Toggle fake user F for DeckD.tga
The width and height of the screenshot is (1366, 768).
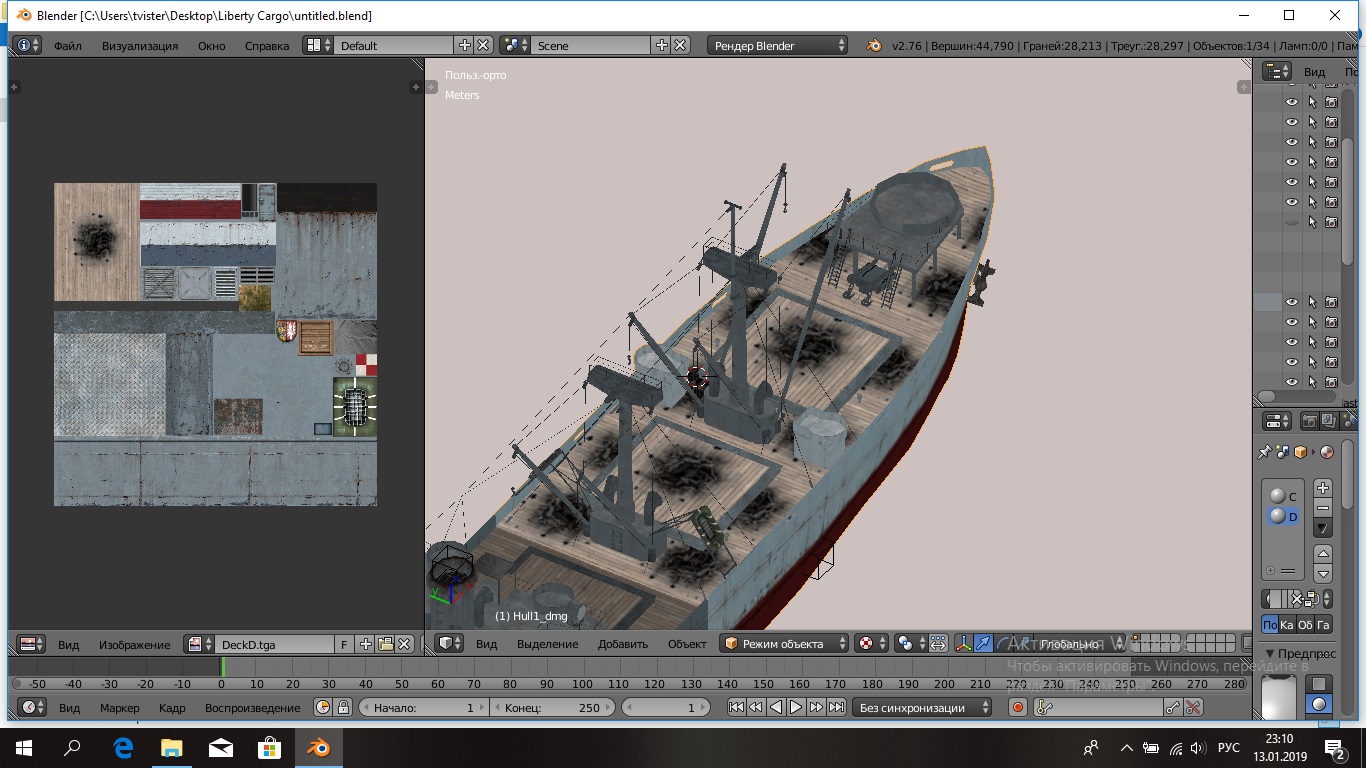click(345, 645)
